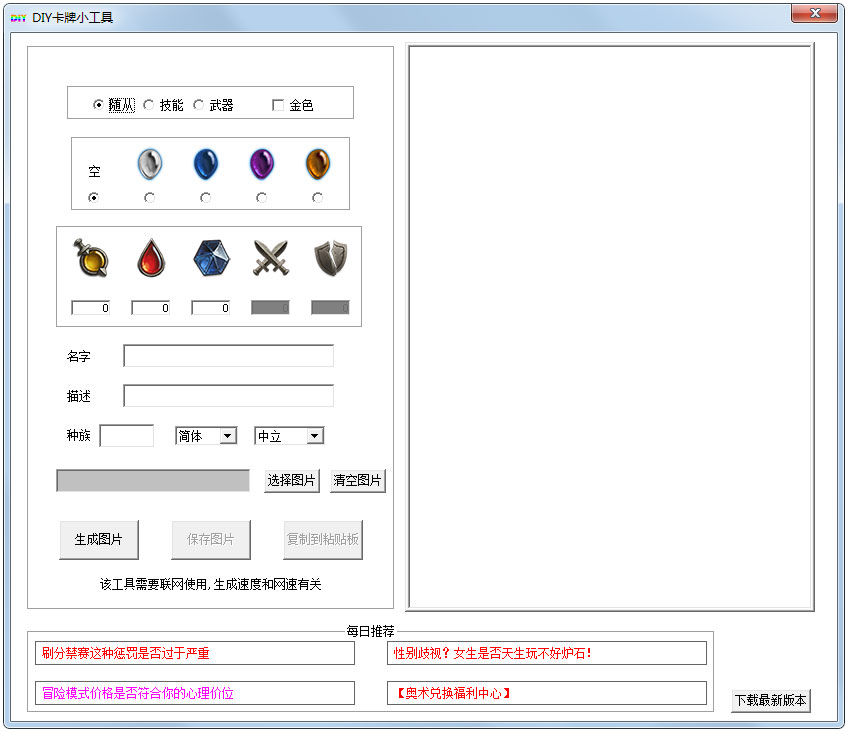Click the blue mana crystal icon
The width and height of the screenshot is (848, 733).
[x=211, y=258]
